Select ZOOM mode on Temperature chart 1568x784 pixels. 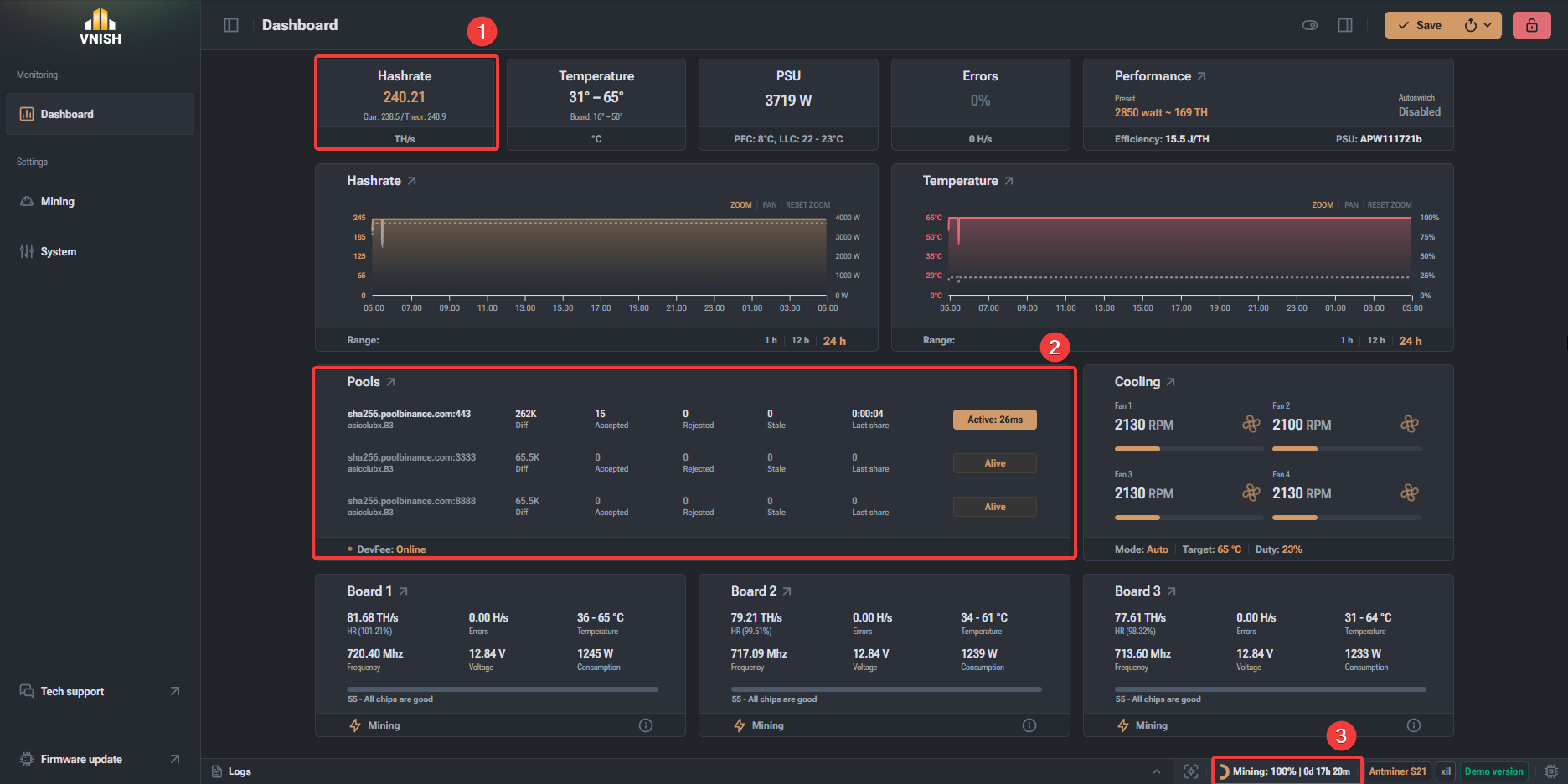pos(1323,205)
